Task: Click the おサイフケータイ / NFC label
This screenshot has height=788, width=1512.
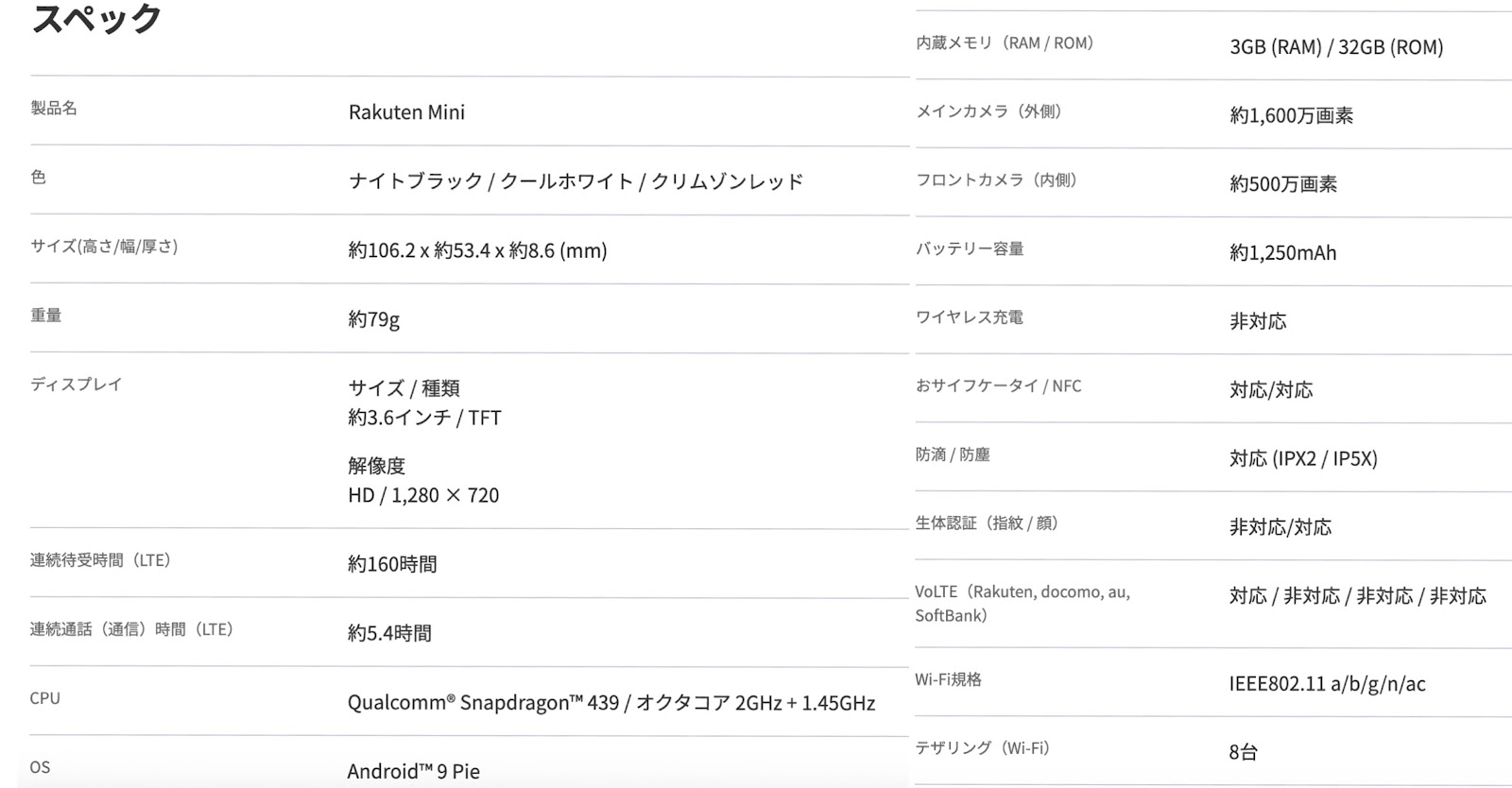Action: point(999,386)
